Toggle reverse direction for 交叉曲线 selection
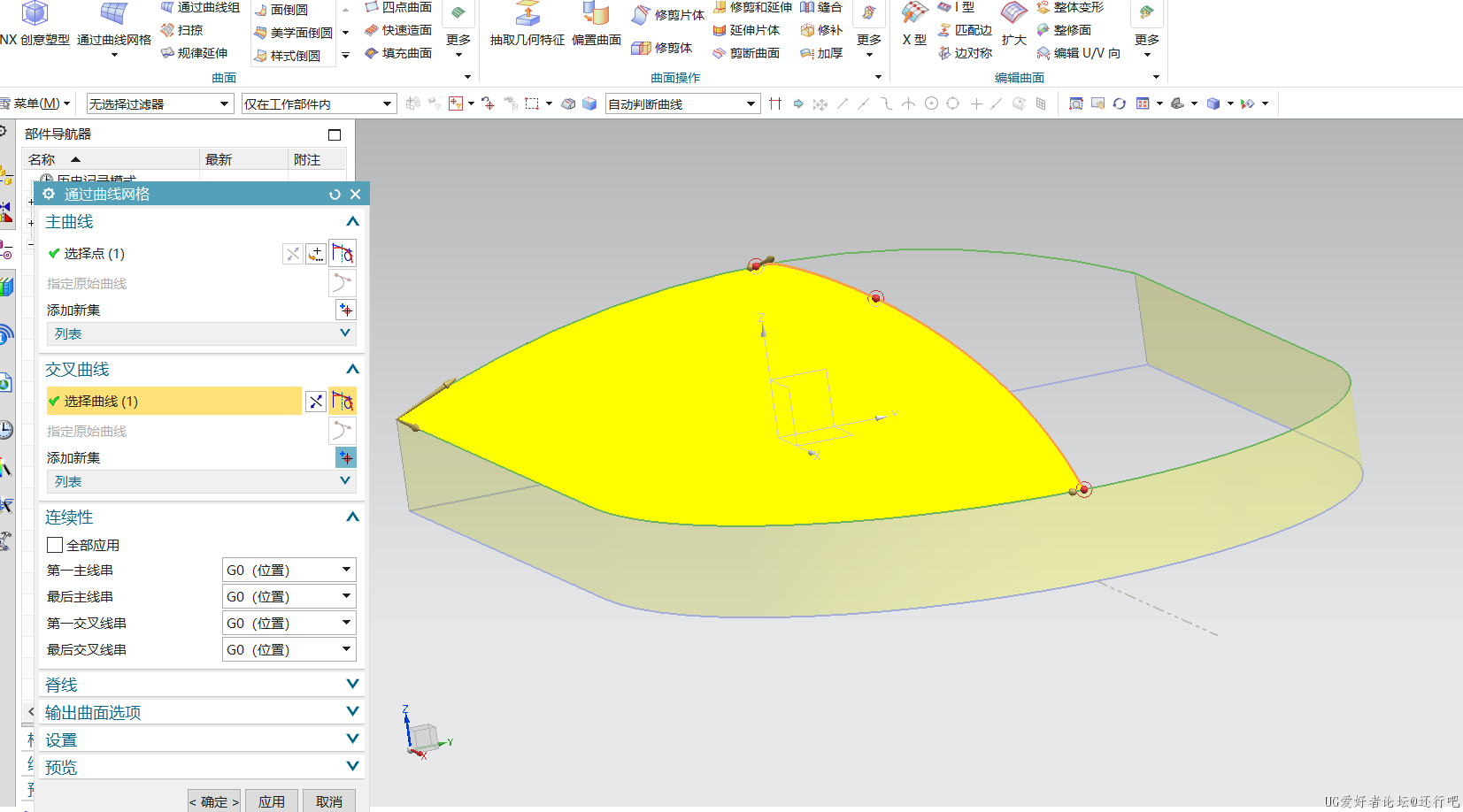 pyautogui.click(x=316, y=402)
